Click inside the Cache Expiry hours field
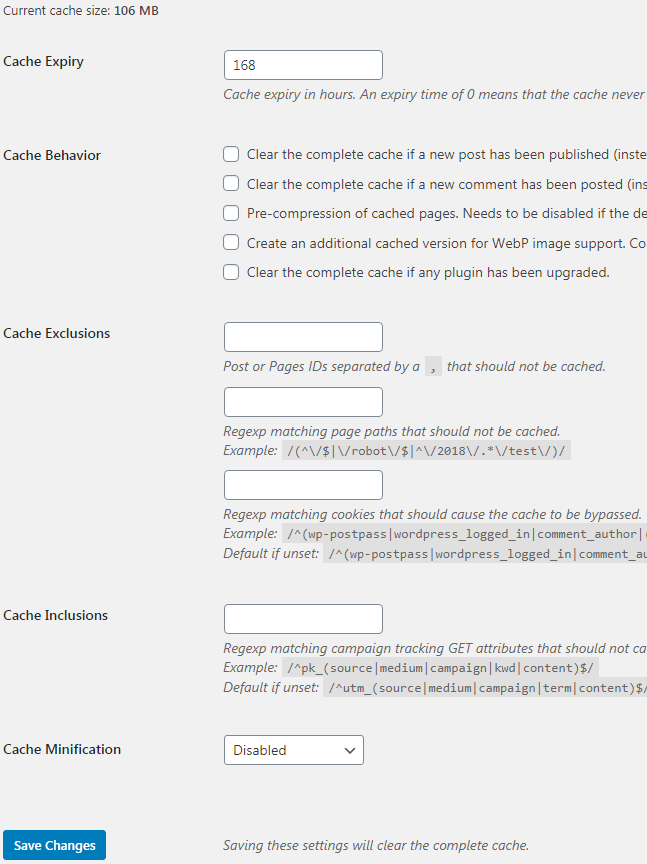This screenshot has width=647, height=864. [303, 64]
